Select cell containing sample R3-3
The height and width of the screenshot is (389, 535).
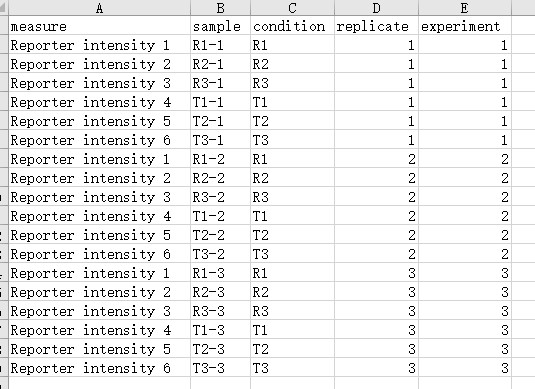(x=220, y=311)
